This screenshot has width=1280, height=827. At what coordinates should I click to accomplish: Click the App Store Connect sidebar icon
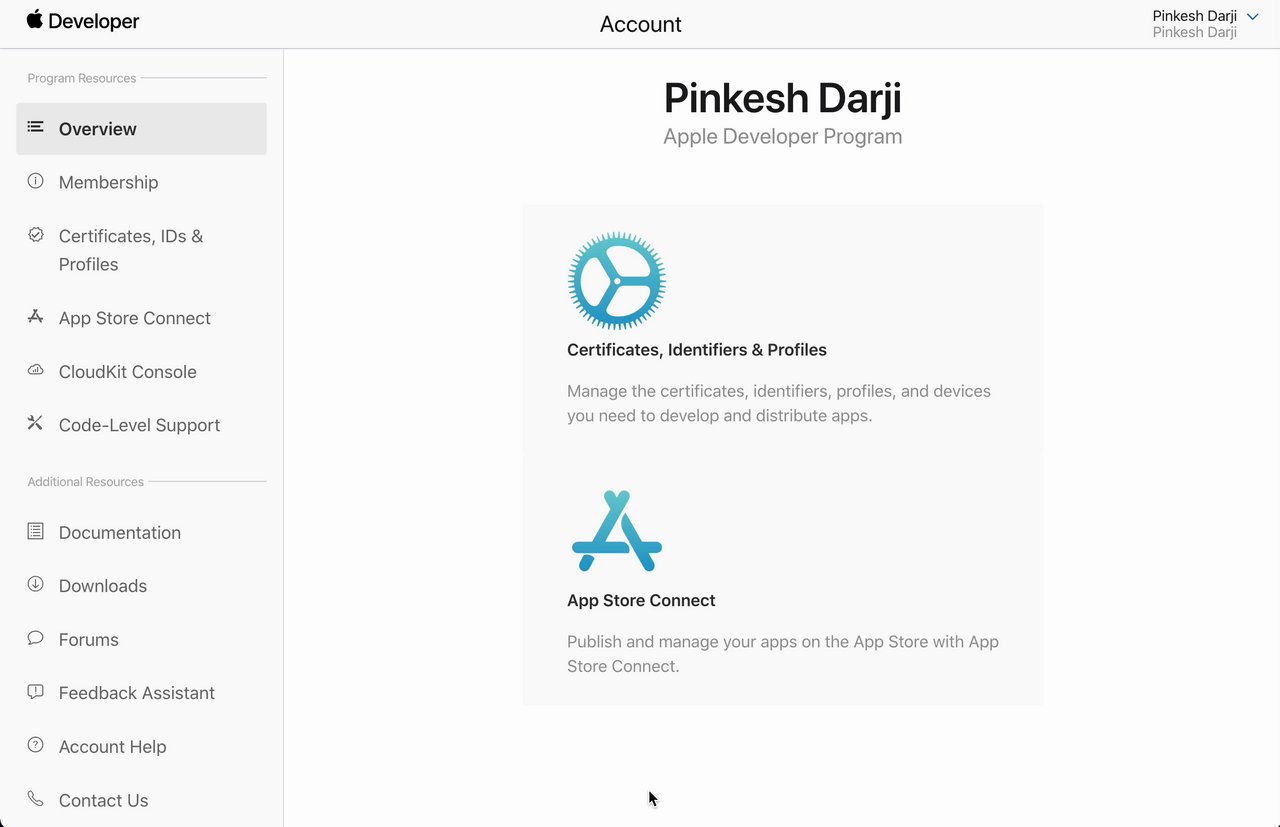tap(35, 316)
